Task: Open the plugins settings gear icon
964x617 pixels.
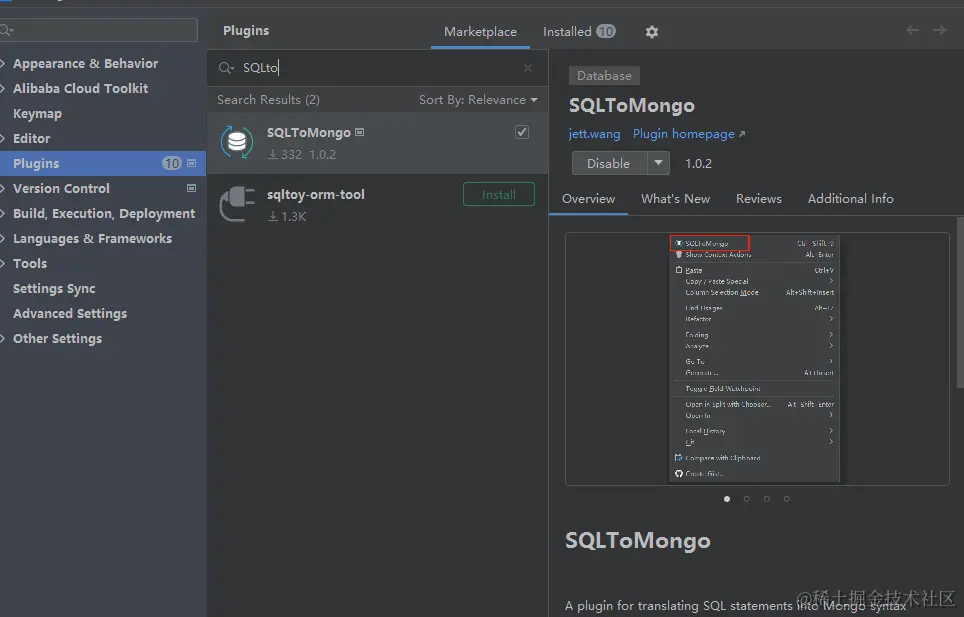Action: [652, 32]
